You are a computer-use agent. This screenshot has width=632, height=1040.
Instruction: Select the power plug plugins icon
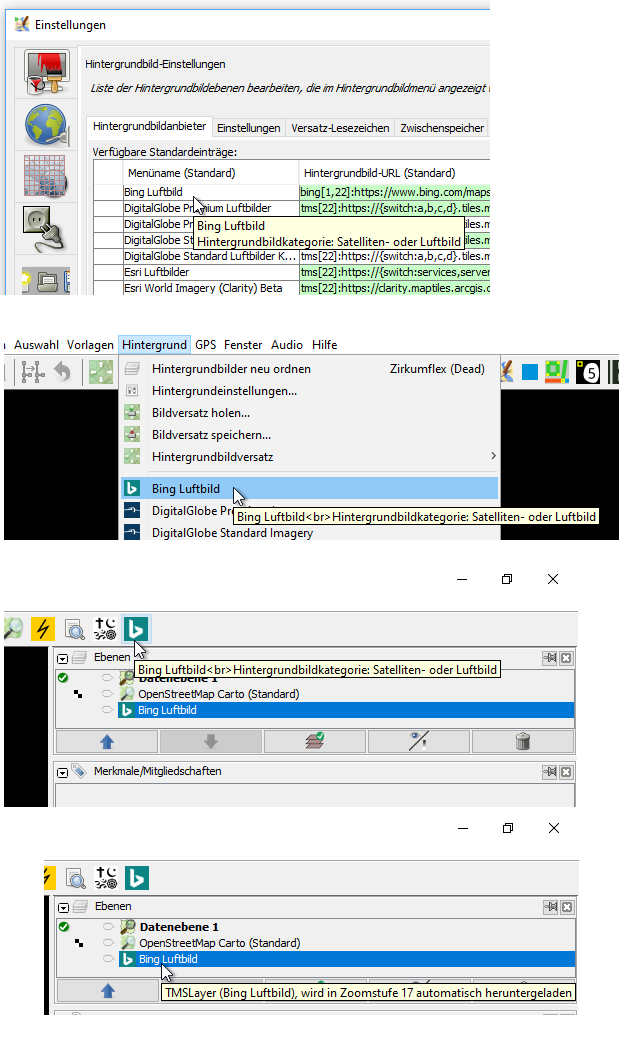click(46, 227)
